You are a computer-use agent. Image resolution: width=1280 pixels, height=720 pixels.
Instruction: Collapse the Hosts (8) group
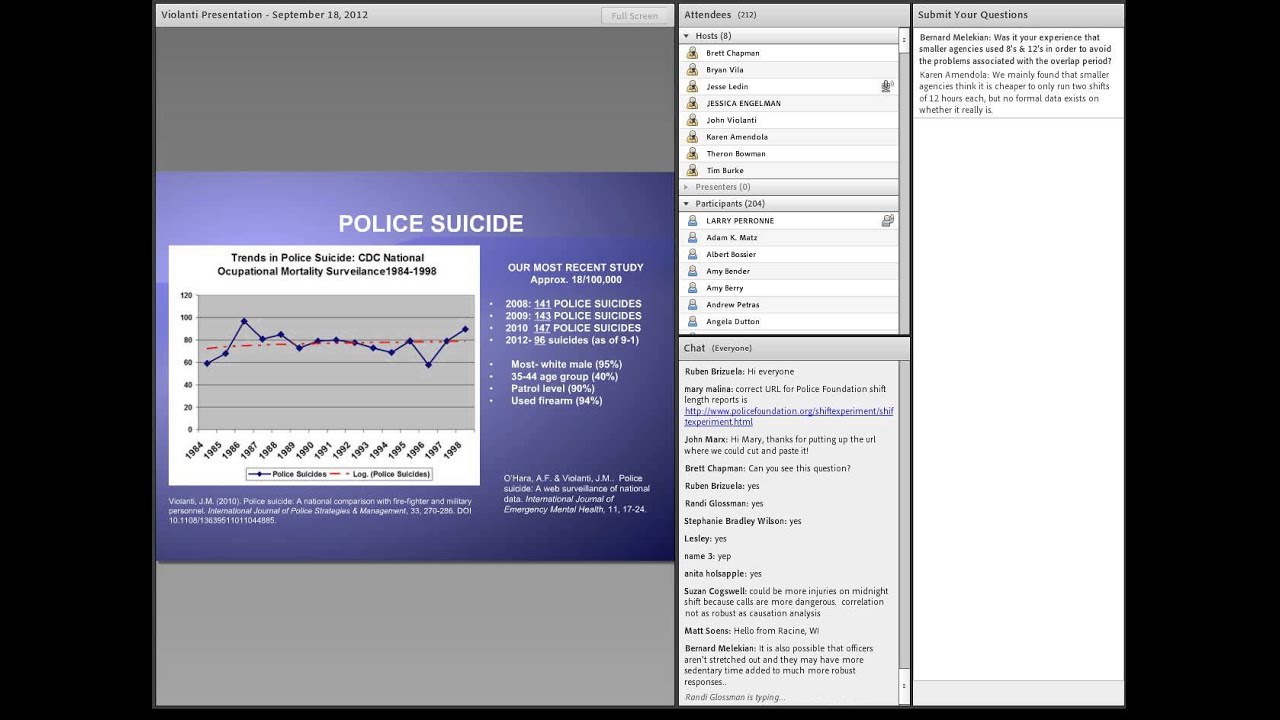(x=687, y=36)
